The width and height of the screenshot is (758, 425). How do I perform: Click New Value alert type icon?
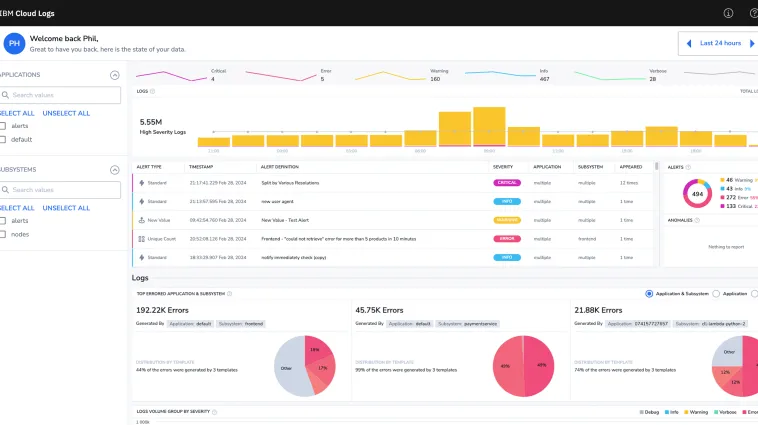[x=142, y=220]
